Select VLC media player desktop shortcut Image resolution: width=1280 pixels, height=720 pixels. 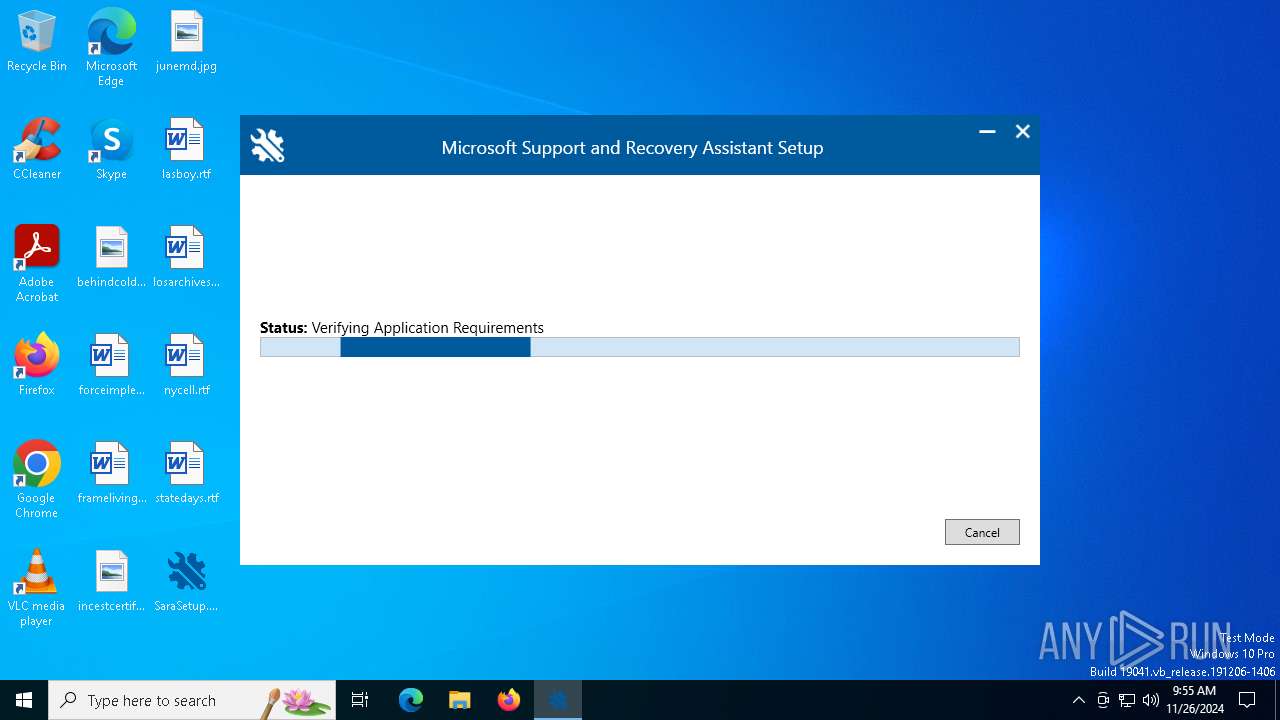tap(37, 588)
